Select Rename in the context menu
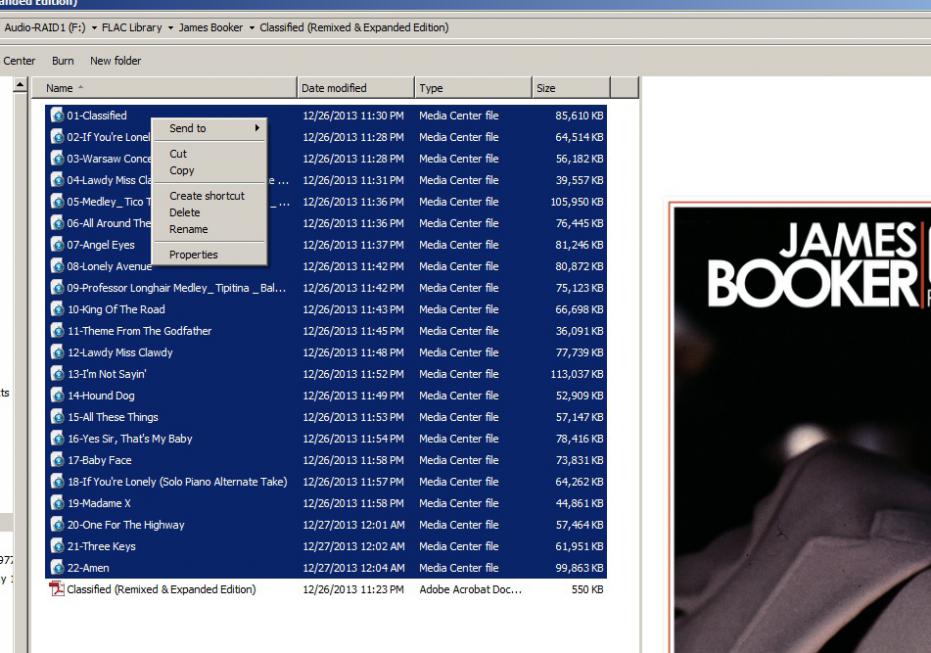The image size is (931, 653). (188, 229)
